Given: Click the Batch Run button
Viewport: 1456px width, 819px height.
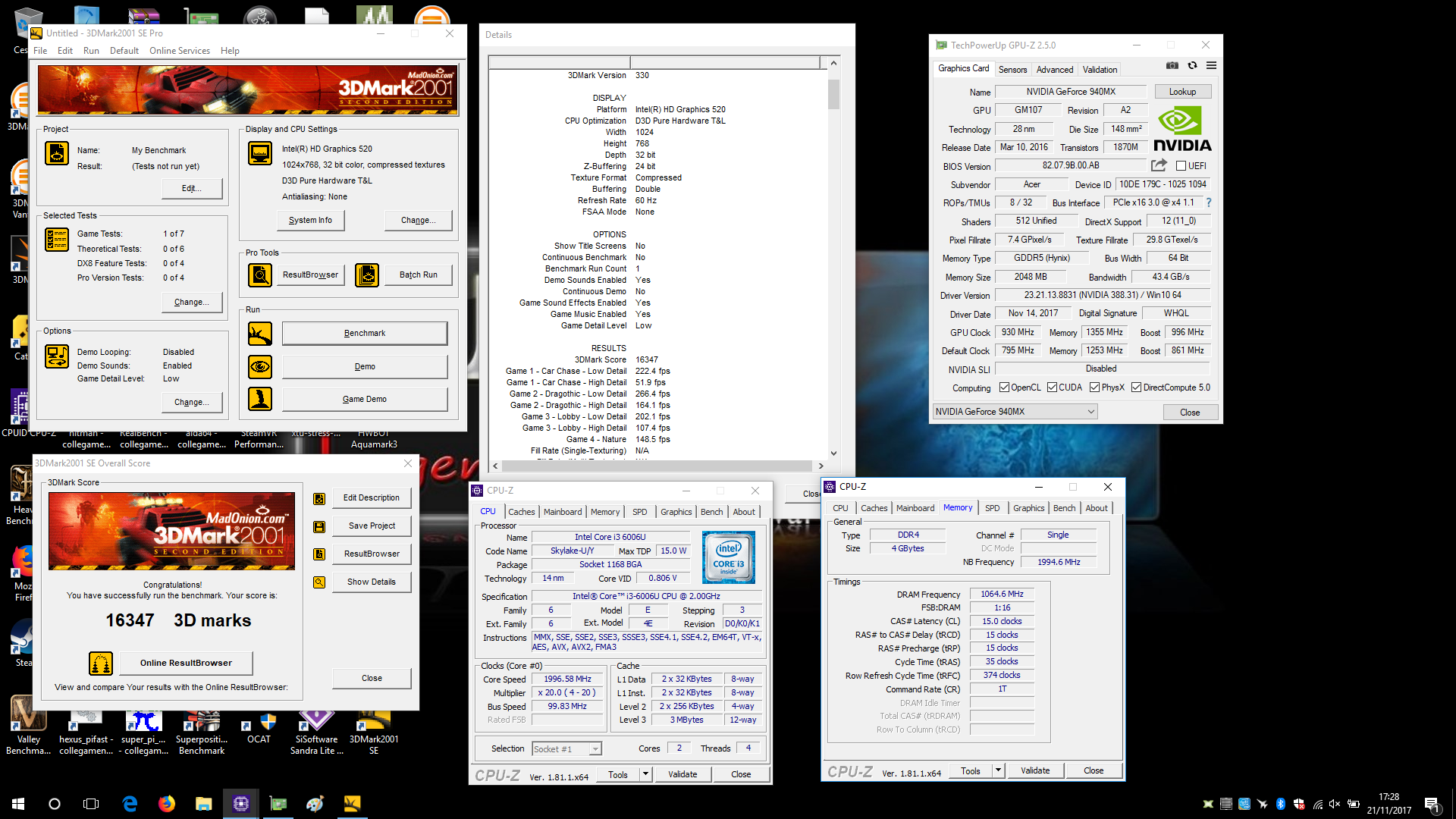Looking at the screenshot, I should click(x=419, y=275).
